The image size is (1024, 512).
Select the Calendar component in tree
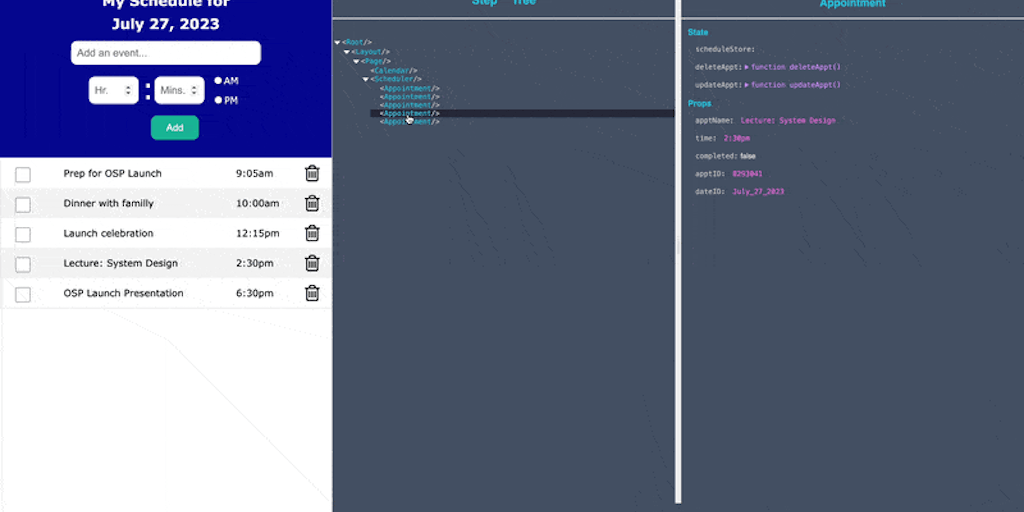tap(395, 70)
